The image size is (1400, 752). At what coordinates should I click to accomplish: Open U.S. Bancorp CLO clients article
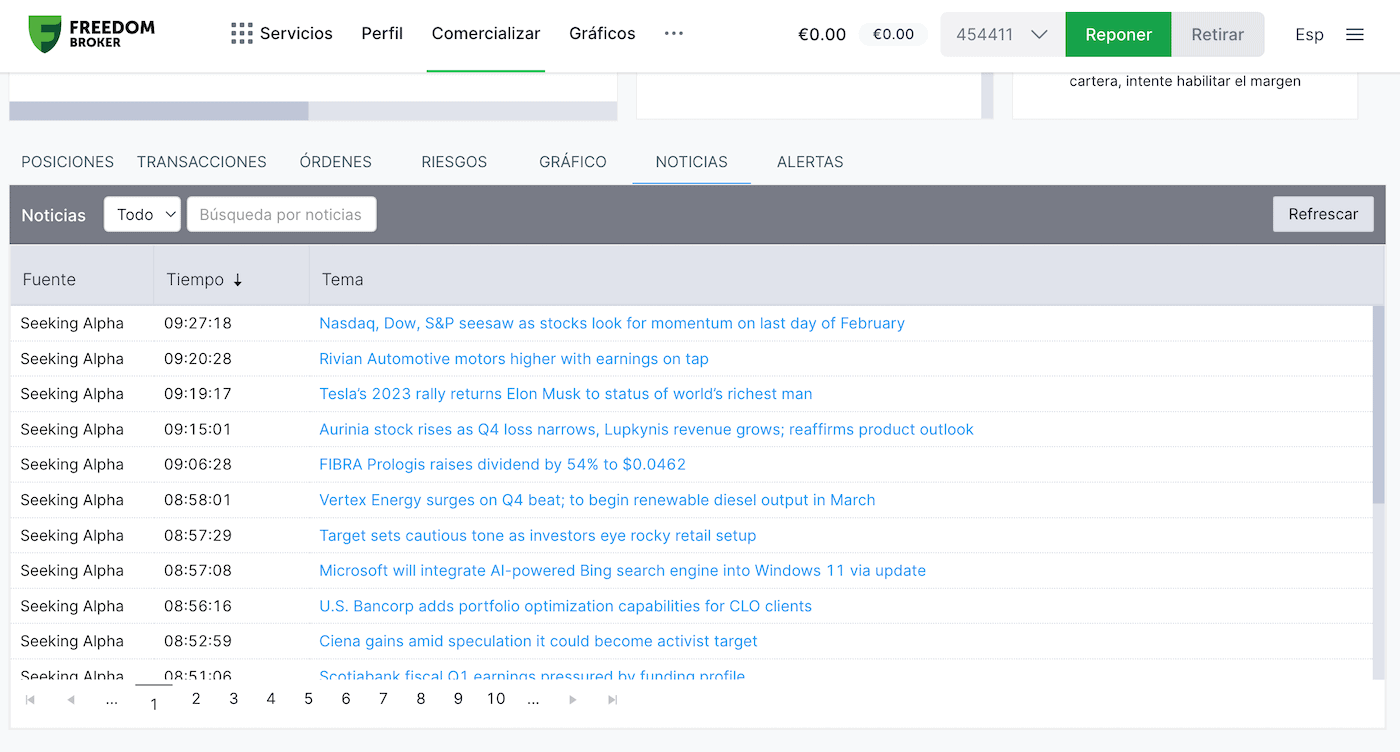[x=565, y=606]
